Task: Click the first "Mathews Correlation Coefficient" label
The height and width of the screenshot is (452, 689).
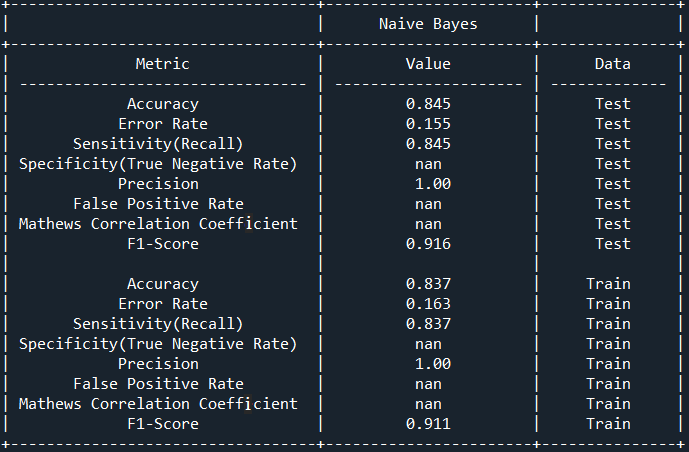Action: pos(158,224)
